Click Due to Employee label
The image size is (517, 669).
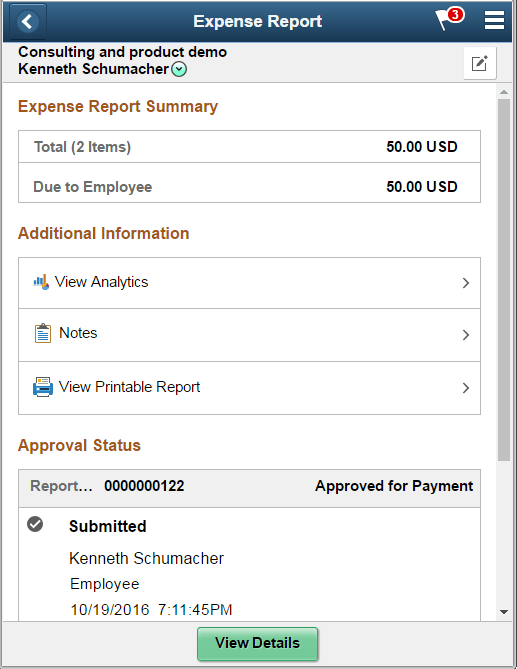(x=93, y=187)
